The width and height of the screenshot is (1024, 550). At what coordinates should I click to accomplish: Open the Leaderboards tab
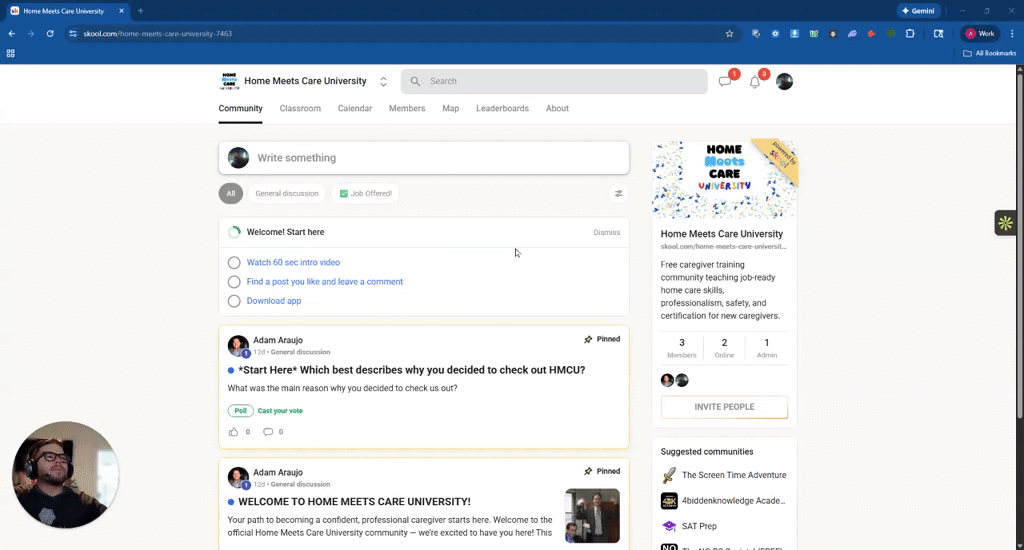502,108
